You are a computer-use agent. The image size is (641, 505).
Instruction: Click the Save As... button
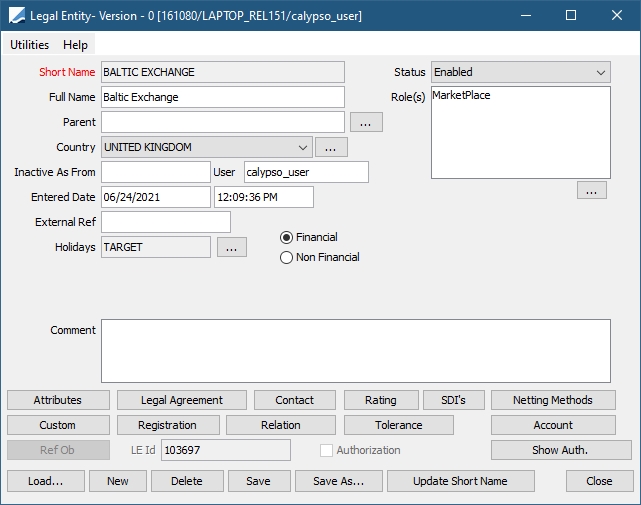click(x=338, y=481)
